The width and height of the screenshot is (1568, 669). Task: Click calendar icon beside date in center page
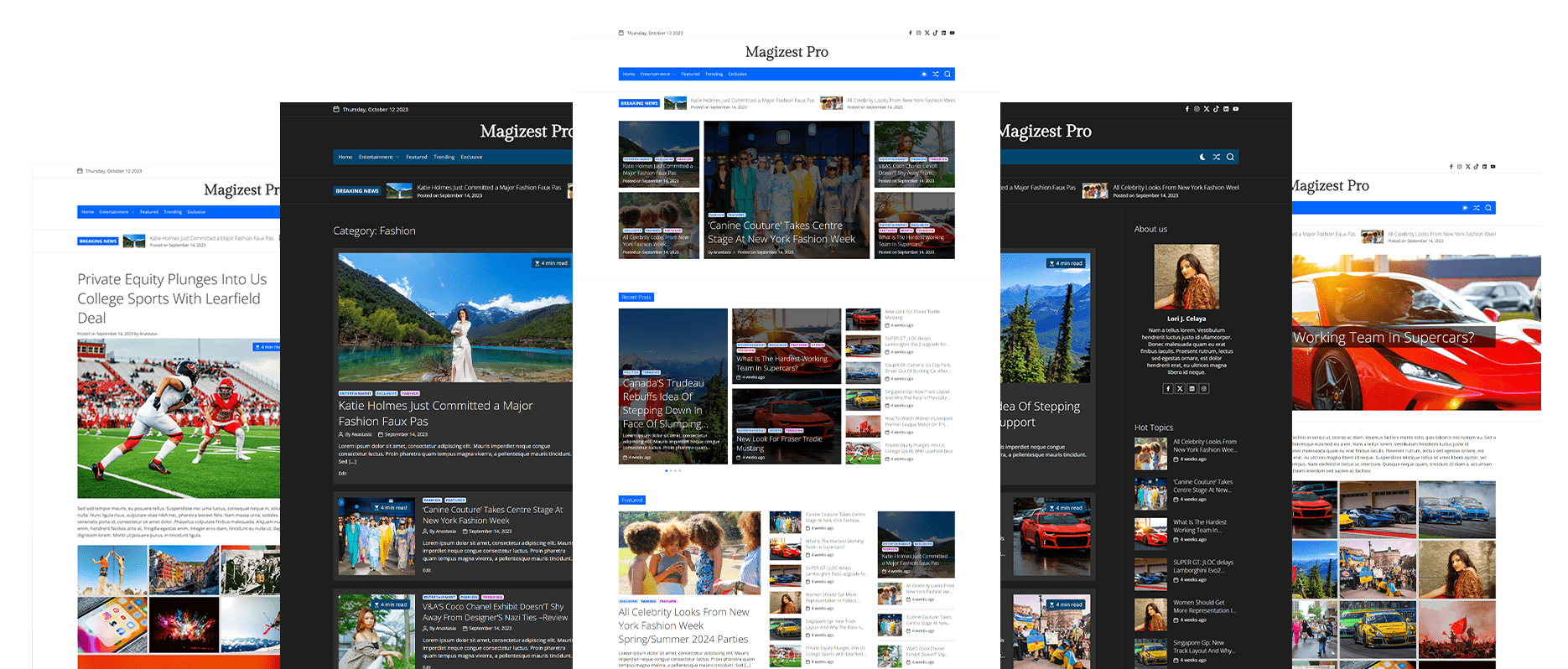point(621,33)
